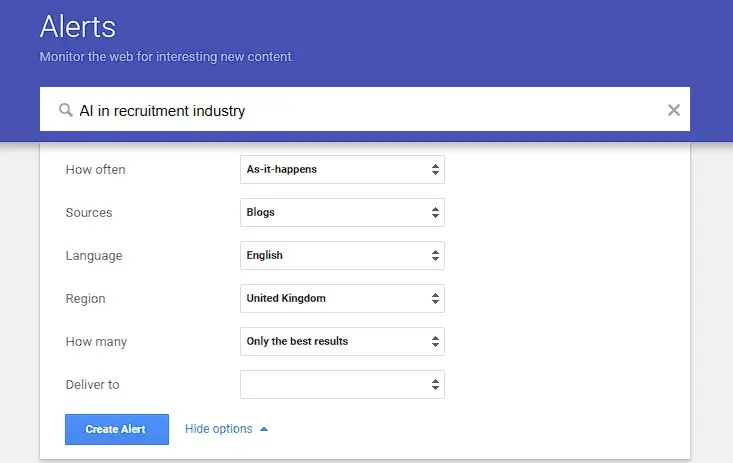Click the up-down arrows on How often
The height and width of the screenshot is (463, 733).
click(435, 169)
